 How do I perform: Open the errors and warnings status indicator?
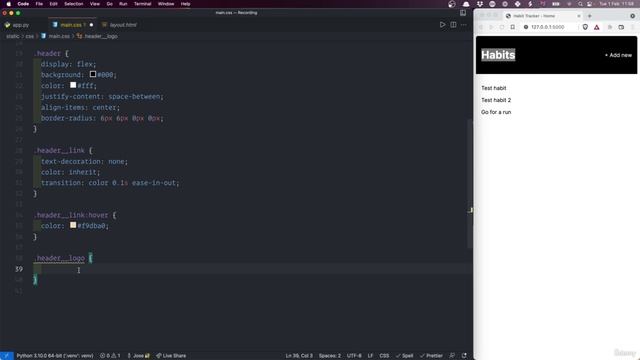[110, 356]
